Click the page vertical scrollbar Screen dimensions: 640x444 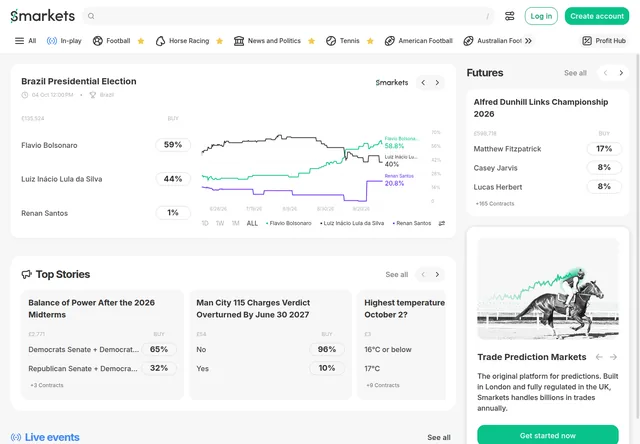pos(638,237)
